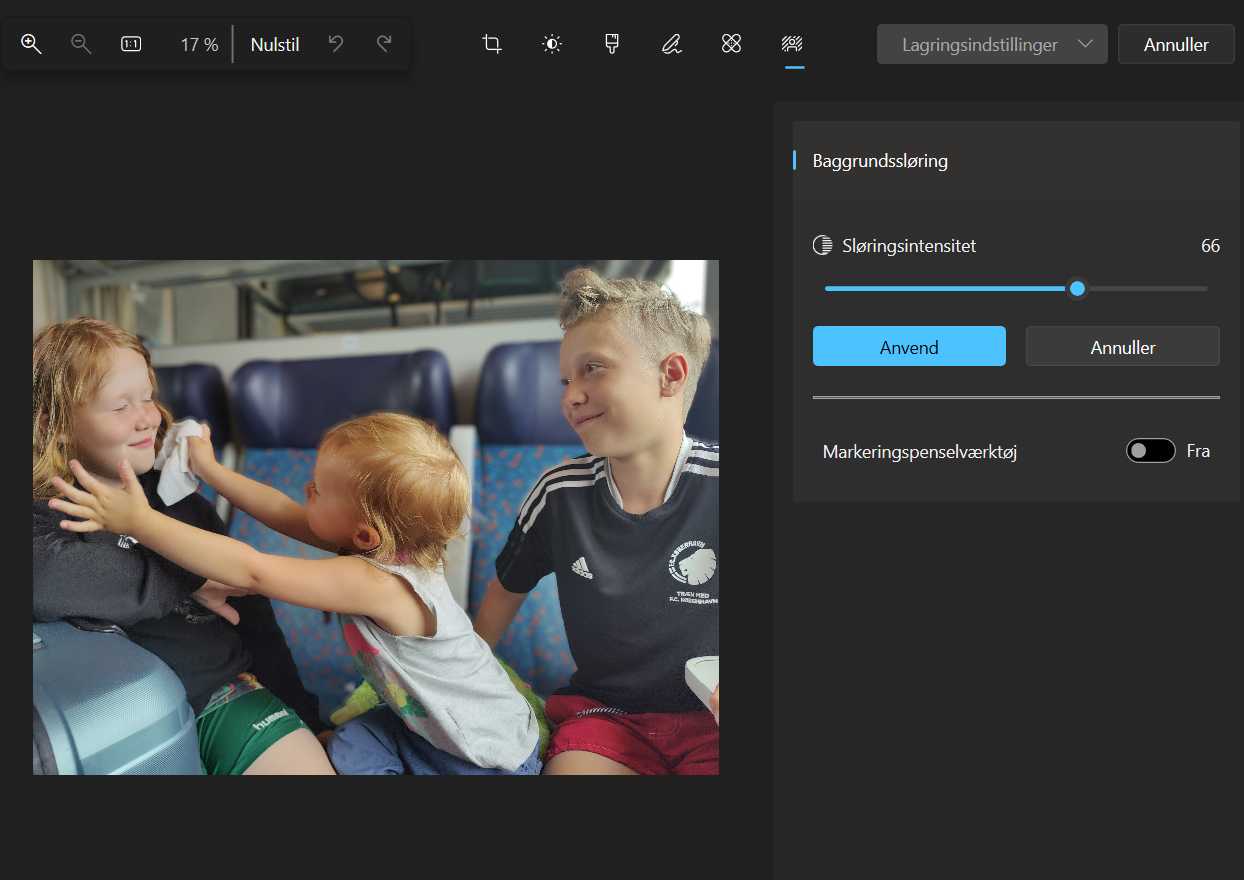Click Annuller in the top right corner

click(x=1176, y=44)
